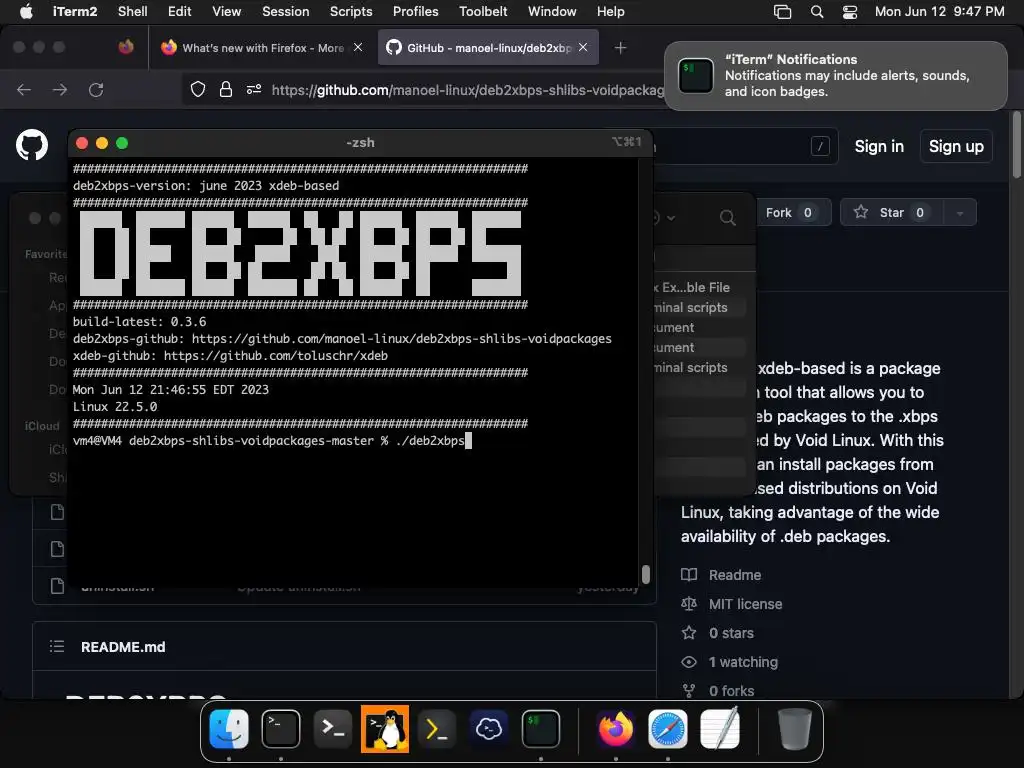The image size is (1024, 768).
Task: Click the build-latest: 0.3.6 line
Action: point(139,321)
